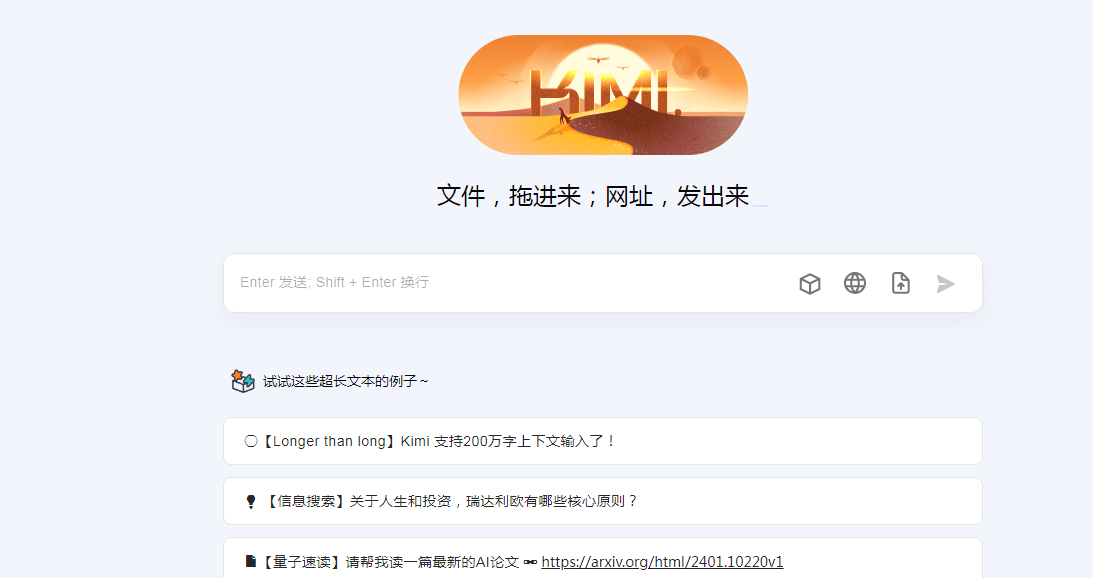Click the Kimi desert banner logo
This screenshot has height=578, width=1093.
coord(603,95)
